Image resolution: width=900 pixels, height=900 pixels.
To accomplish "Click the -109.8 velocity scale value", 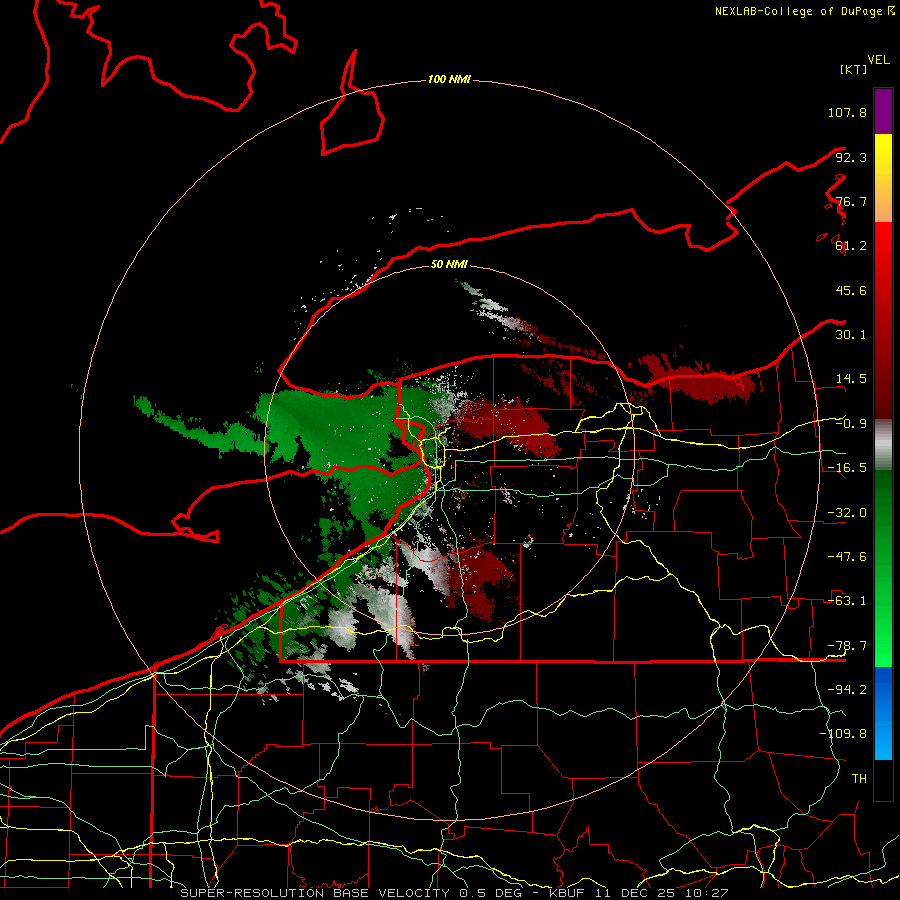I will pos(843,734).
